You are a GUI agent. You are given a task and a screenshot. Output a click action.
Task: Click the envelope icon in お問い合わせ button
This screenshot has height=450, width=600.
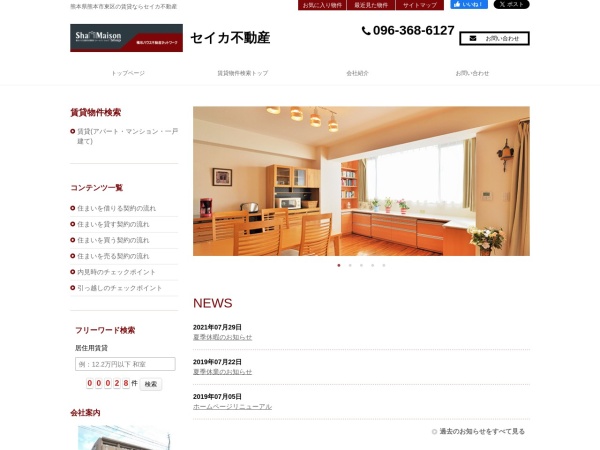pyautogui.click(x=473, y=39)
